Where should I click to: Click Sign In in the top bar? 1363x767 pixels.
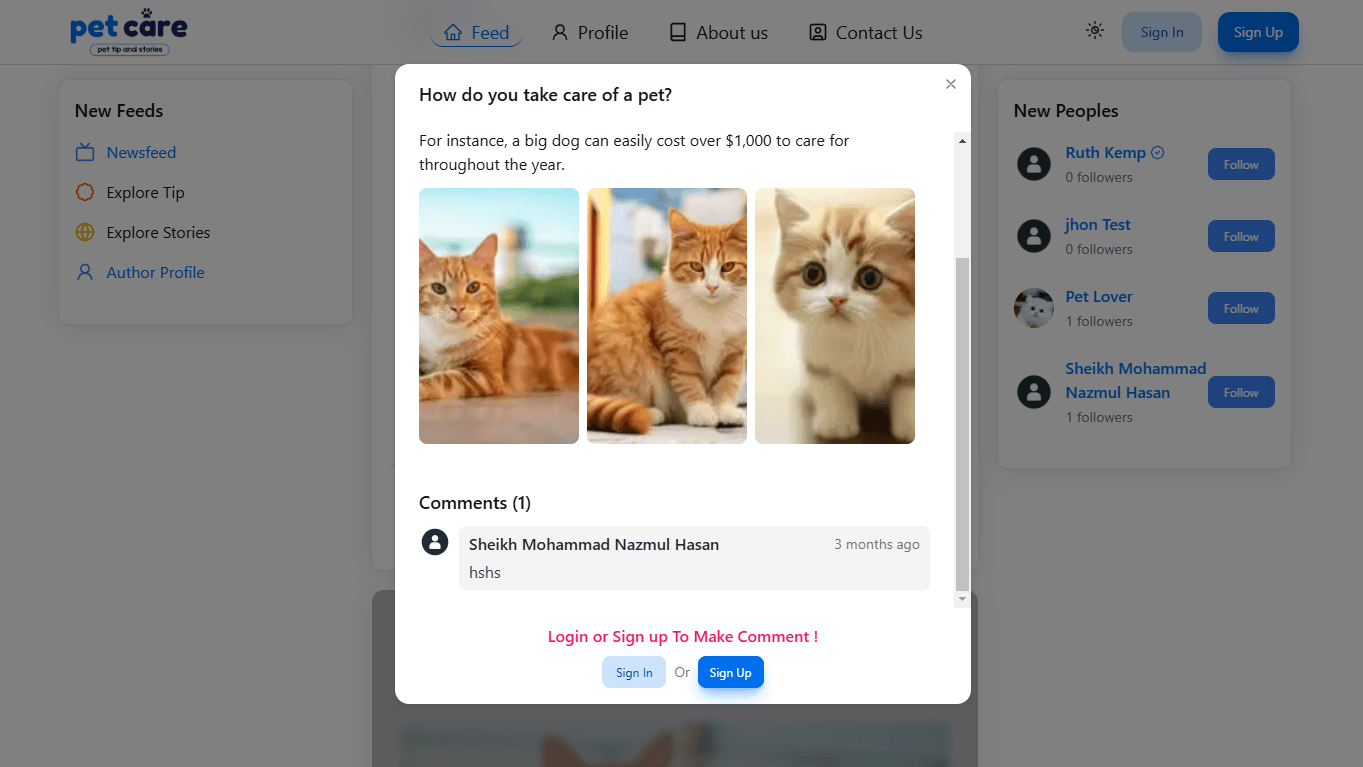coord(1161,31)
